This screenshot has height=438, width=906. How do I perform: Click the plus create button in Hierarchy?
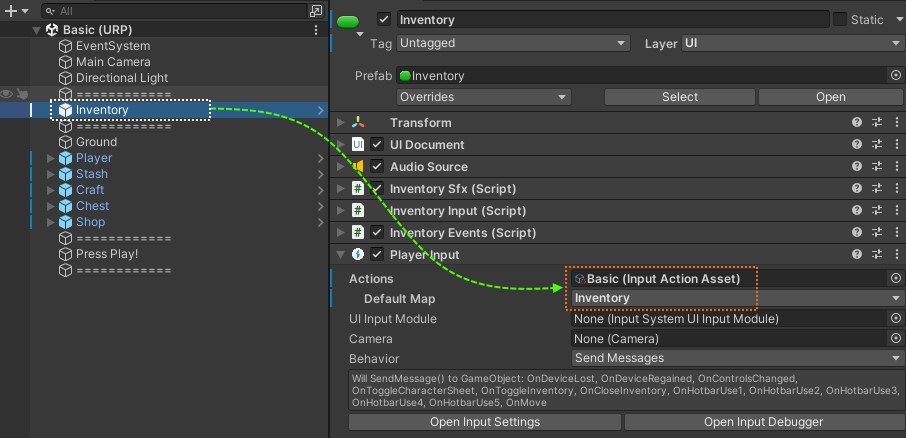click(11, 11)
